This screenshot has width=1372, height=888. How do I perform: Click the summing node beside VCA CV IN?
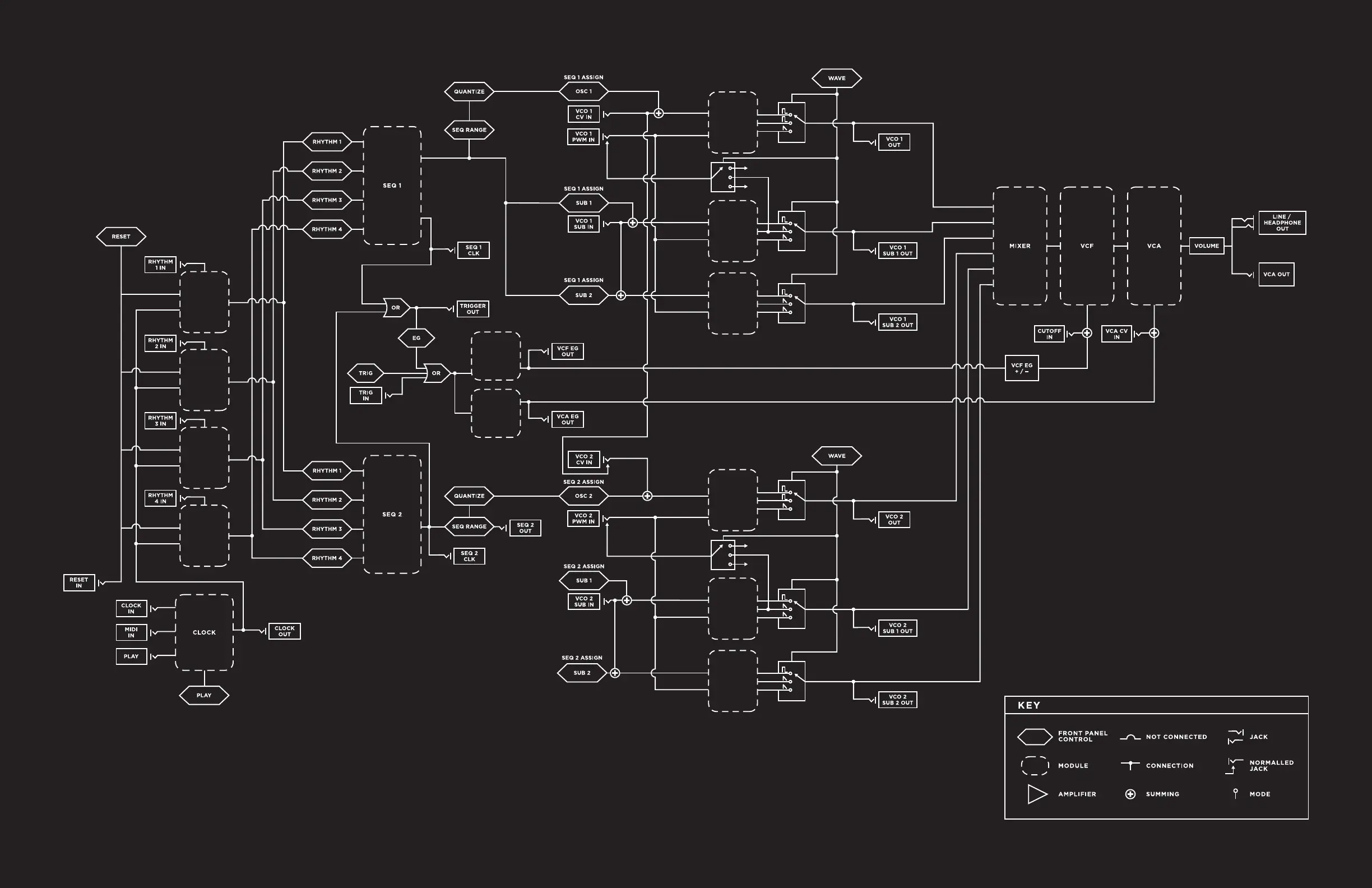coord(1154,334)
